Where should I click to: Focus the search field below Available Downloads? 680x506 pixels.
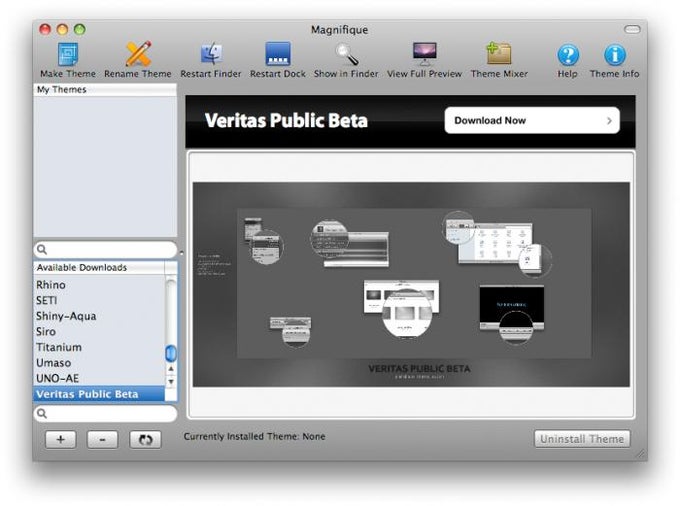click(105, 413)
